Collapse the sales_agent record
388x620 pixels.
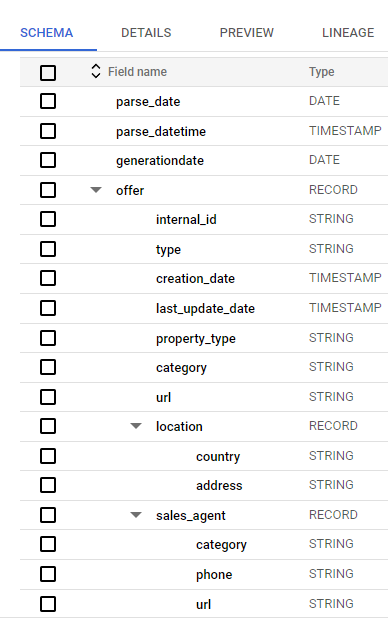click(x=136, y=515)
